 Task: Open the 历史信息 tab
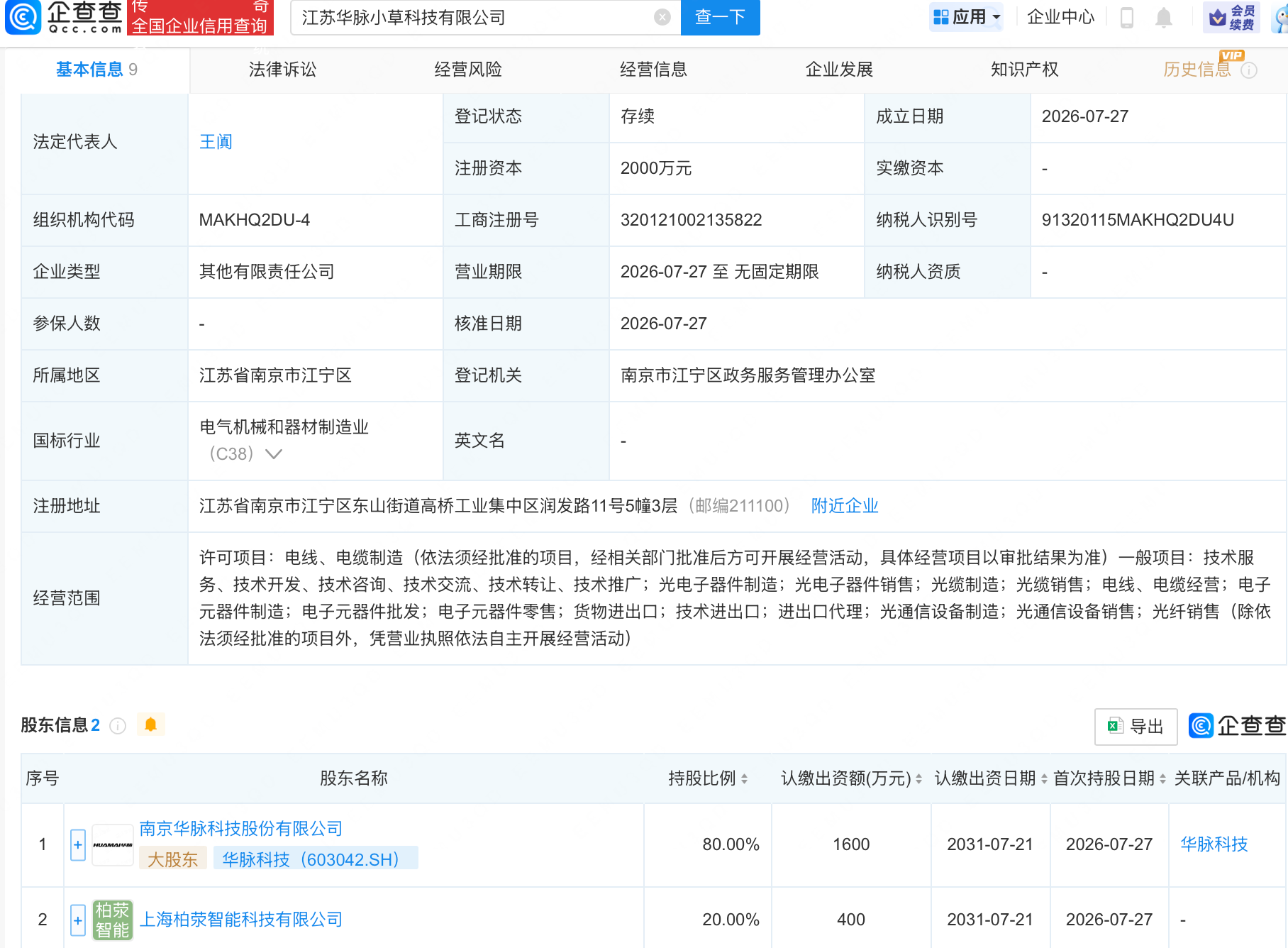1197,70
